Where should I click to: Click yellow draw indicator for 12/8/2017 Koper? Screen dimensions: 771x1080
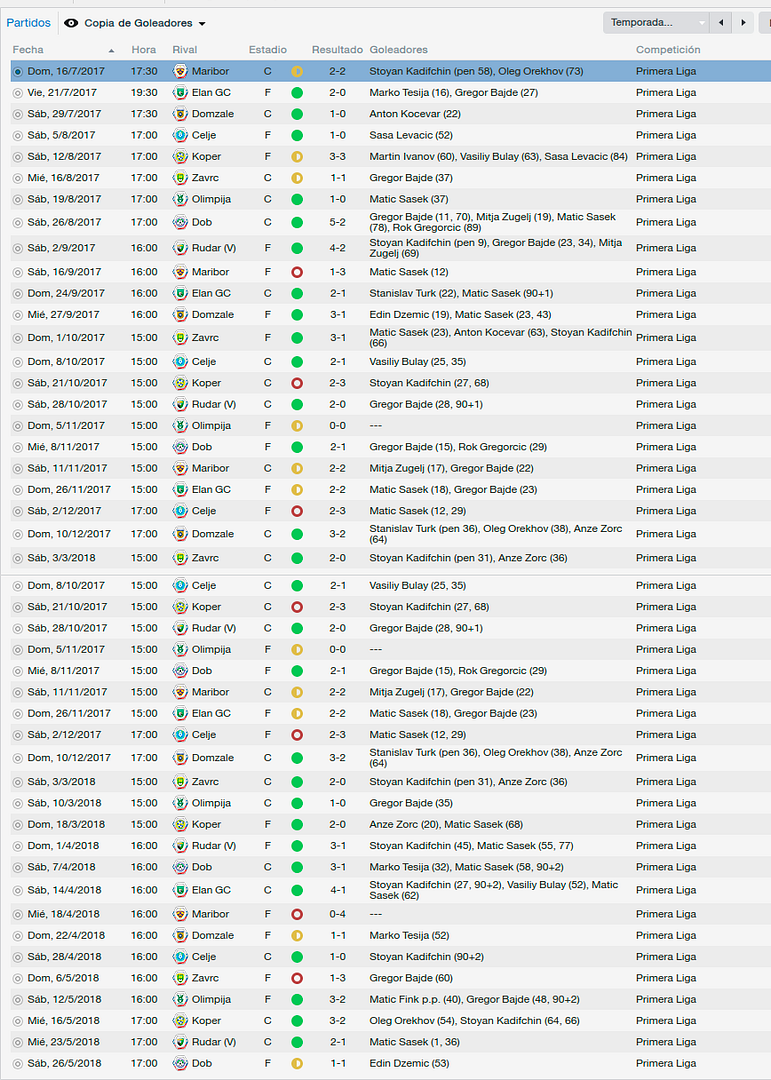point(297,156)
